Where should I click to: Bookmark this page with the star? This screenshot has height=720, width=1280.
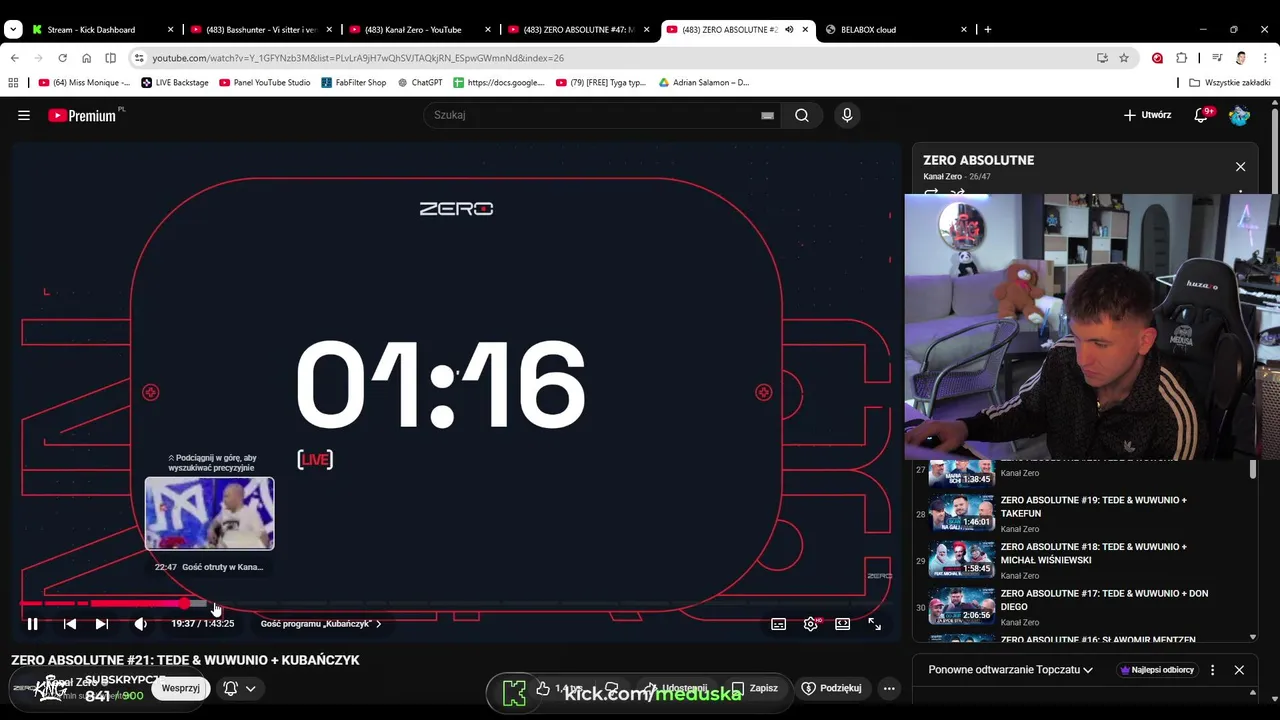click(x=1124, y=58)
